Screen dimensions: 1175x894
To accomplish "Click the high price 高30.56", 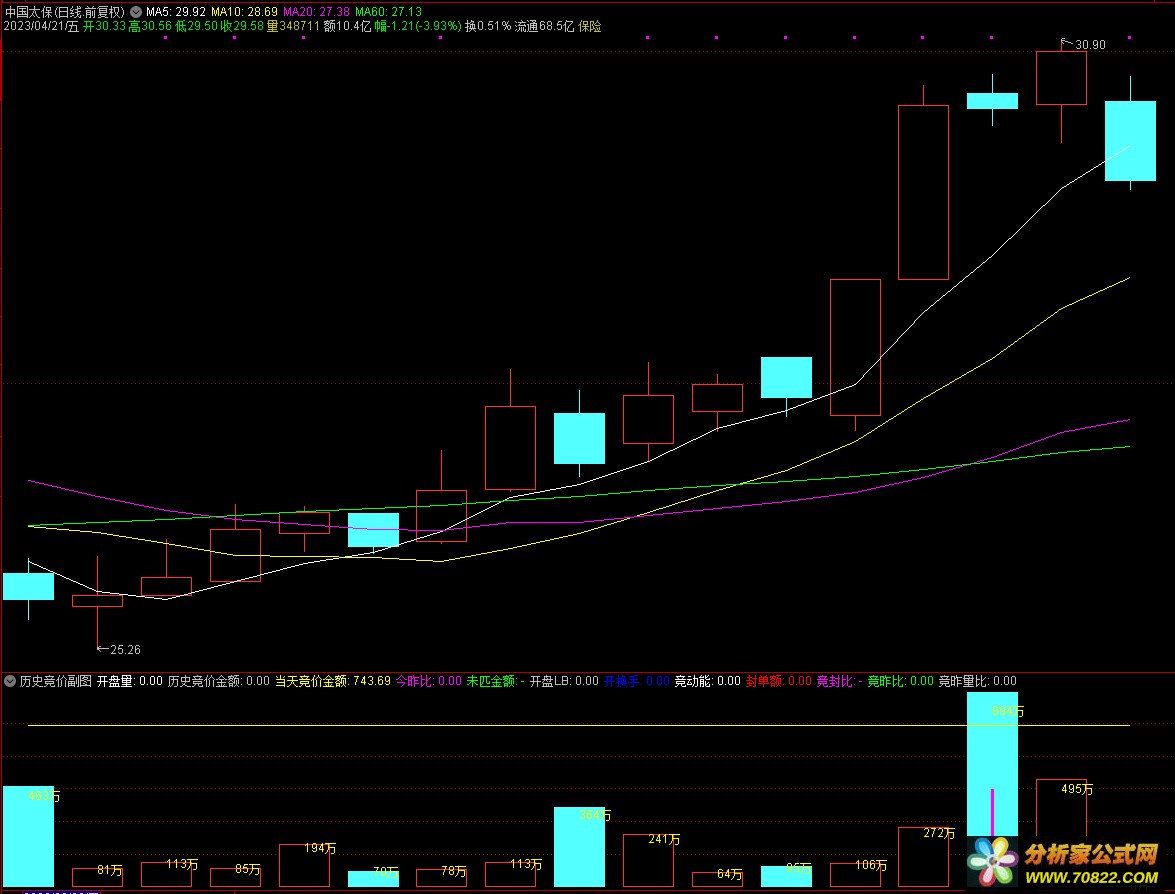I will point(150,26).
